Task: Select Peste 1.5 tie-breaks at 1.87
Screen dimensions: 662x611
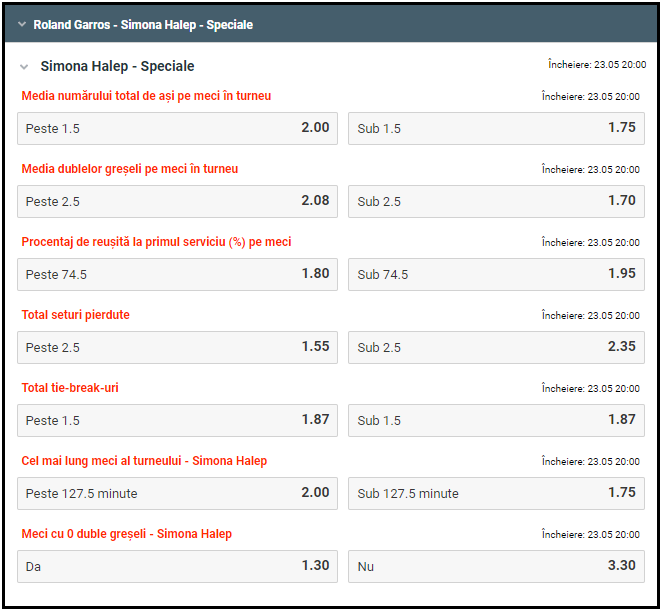Action: point(177,420)
